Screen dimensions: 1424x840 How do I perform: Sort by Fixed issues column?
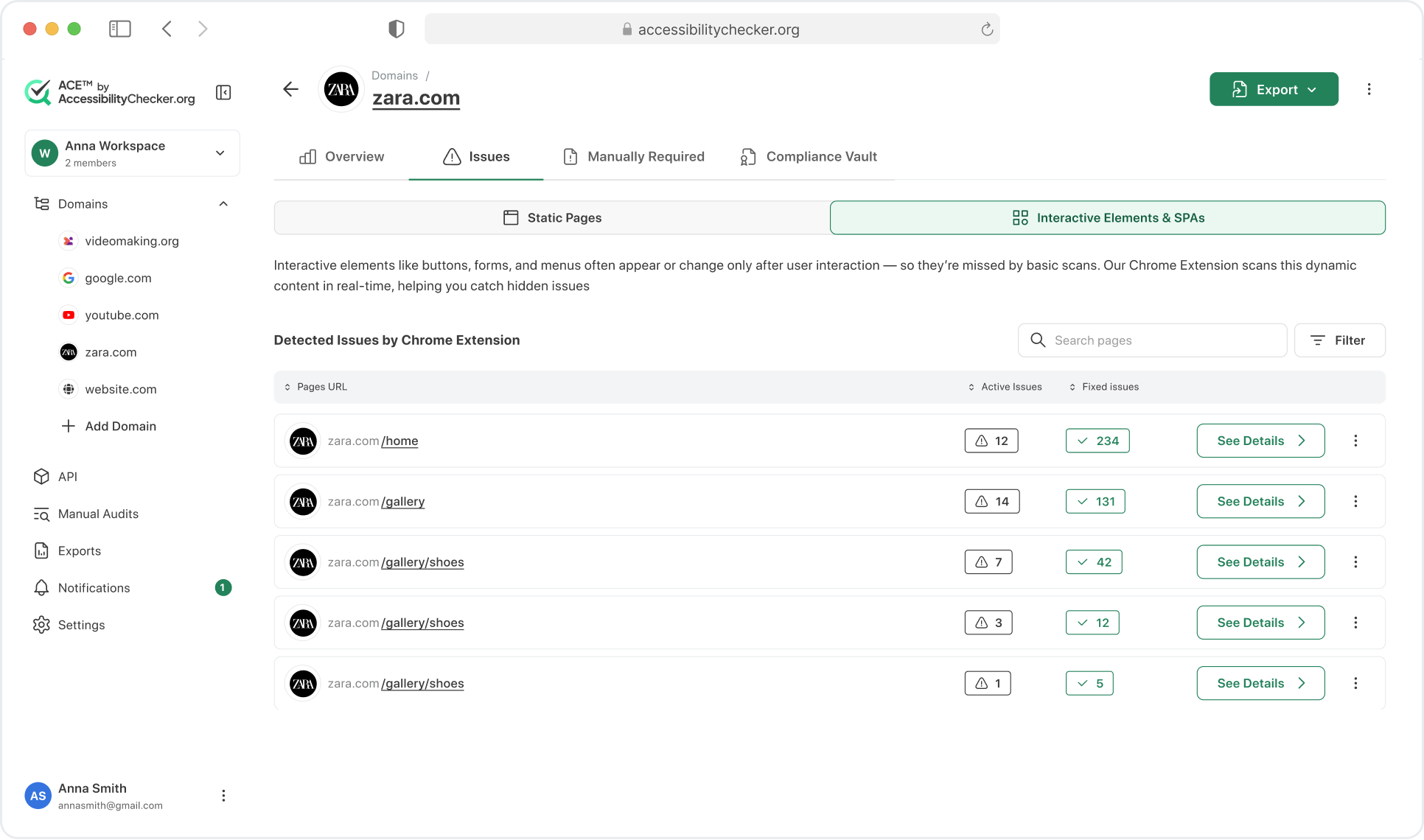click(1103, 387)
